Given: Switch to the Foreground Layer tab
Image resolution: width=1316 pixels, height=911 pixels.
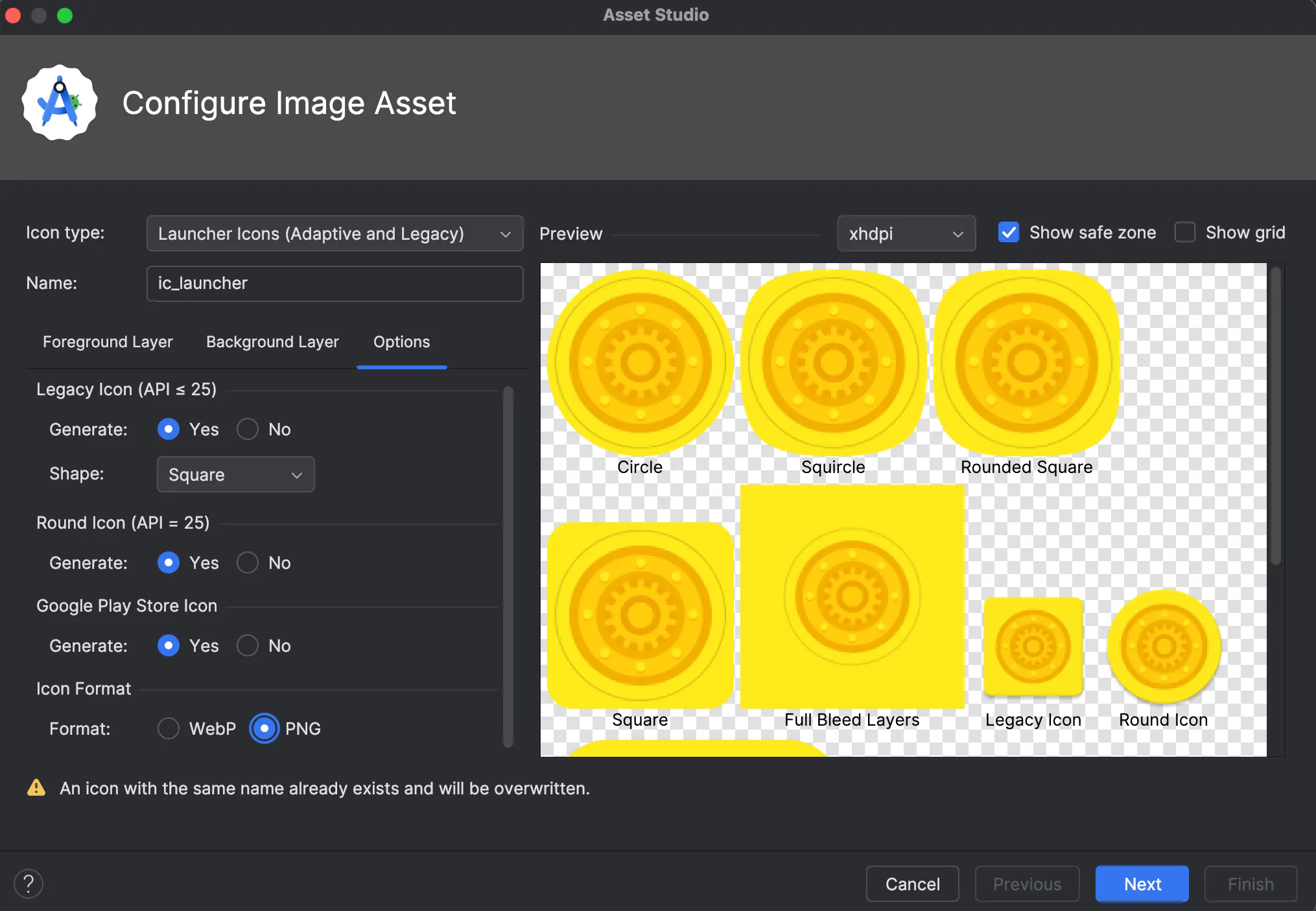Looking at the screenshot, I should (x=108, y=341).
